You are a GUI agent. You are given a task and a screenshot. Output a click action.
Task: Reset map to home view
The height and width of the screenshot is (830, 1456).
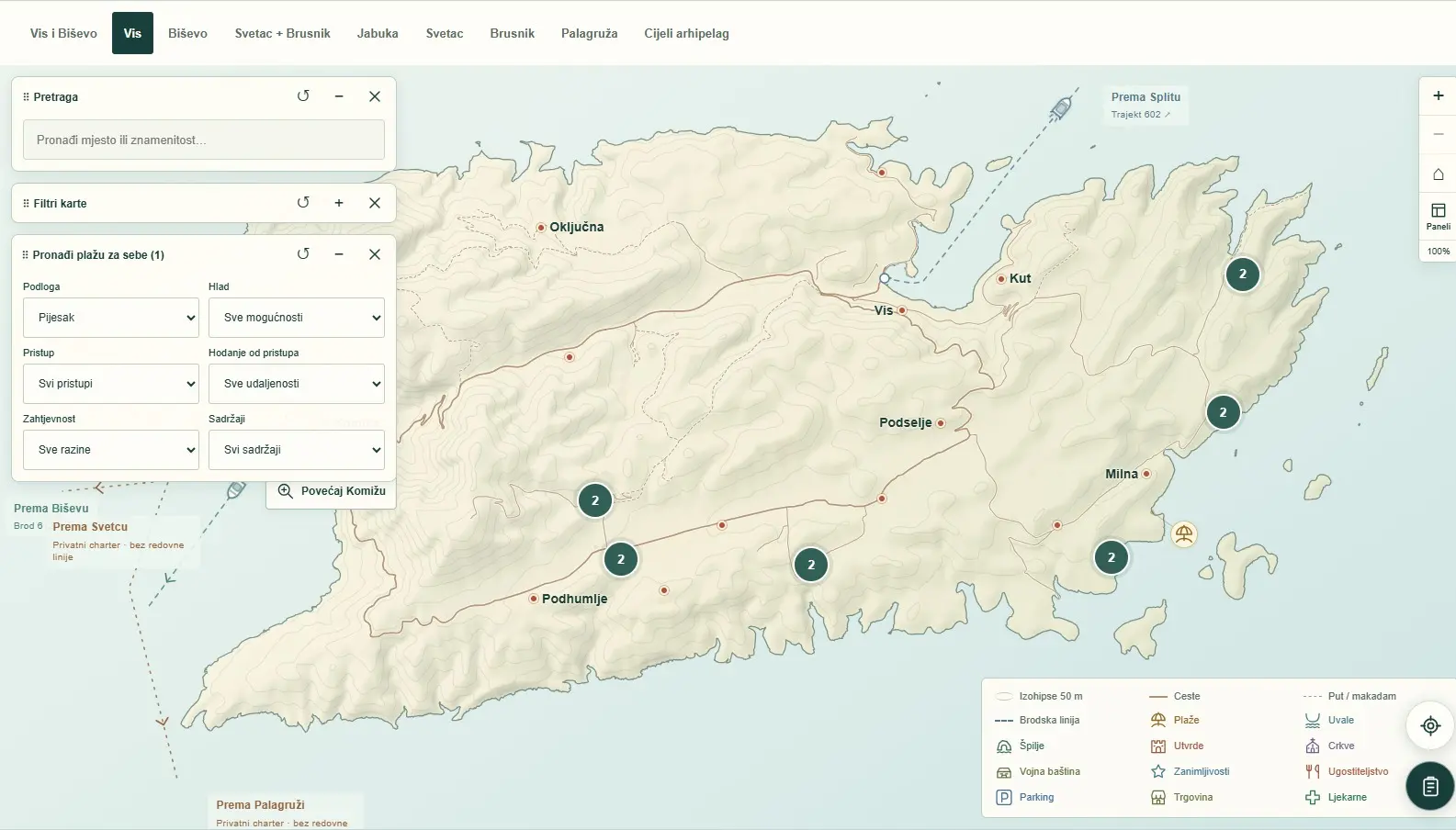pos(1439,174)
